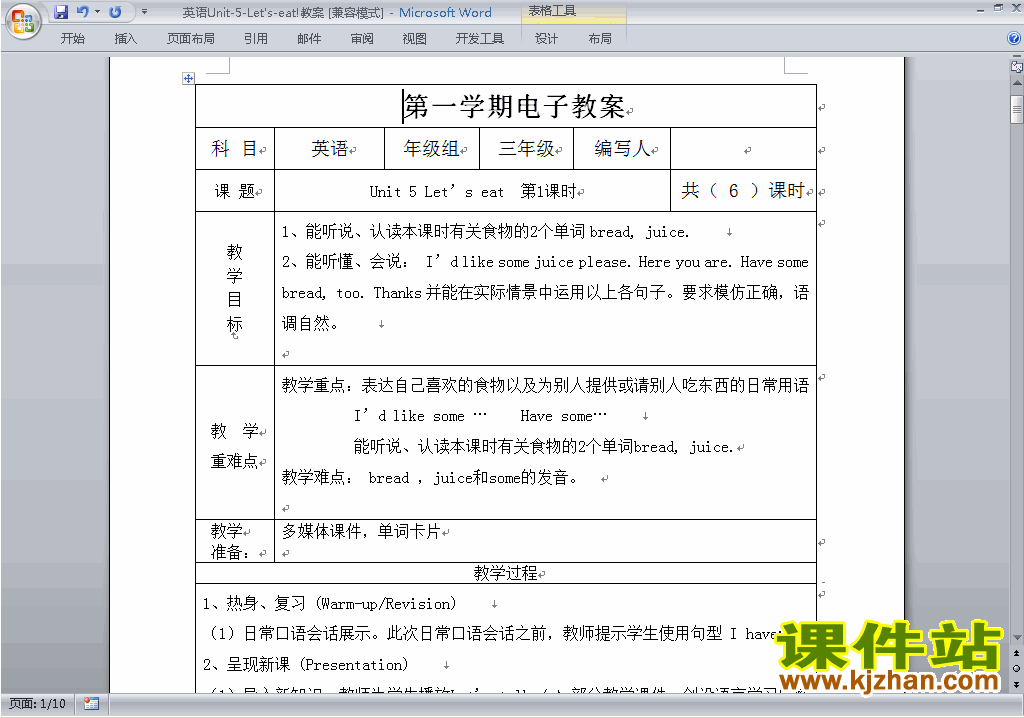
Task: Click the 年级组 table cell
Action: click(x=432, y=149)
